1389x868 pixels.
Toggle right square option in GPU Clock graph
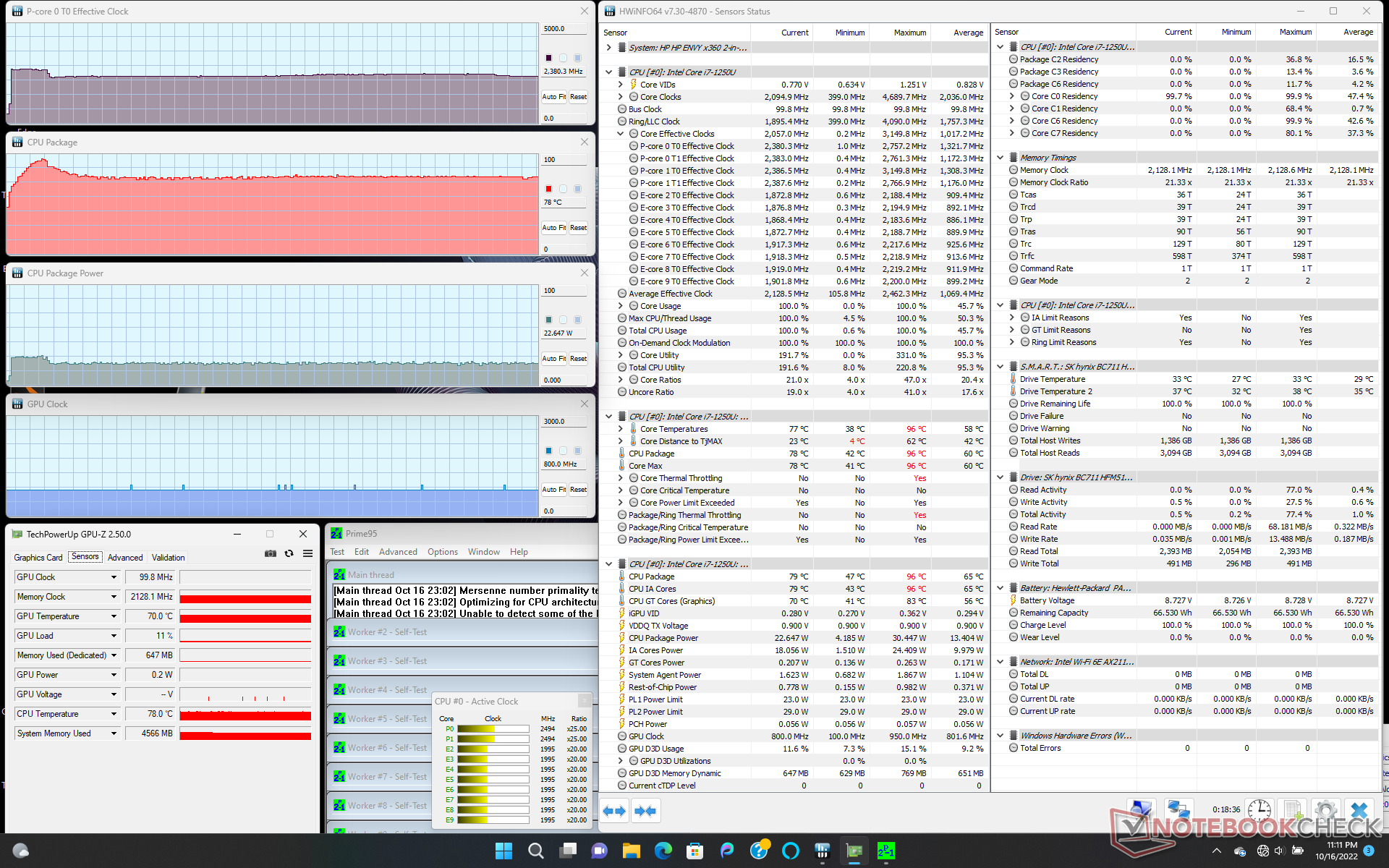(x=577, y=451)
